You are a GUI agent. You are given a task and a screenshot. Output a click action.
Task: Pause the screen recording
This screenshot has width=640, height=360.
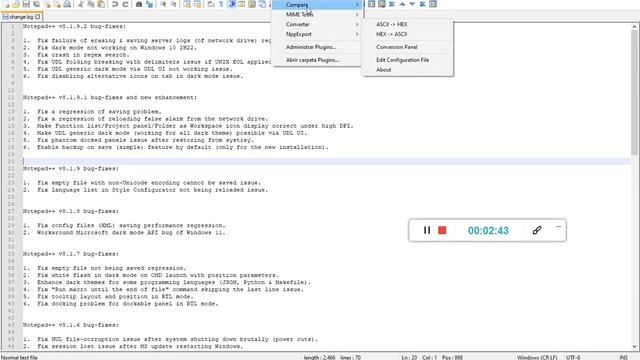[427, 230]
